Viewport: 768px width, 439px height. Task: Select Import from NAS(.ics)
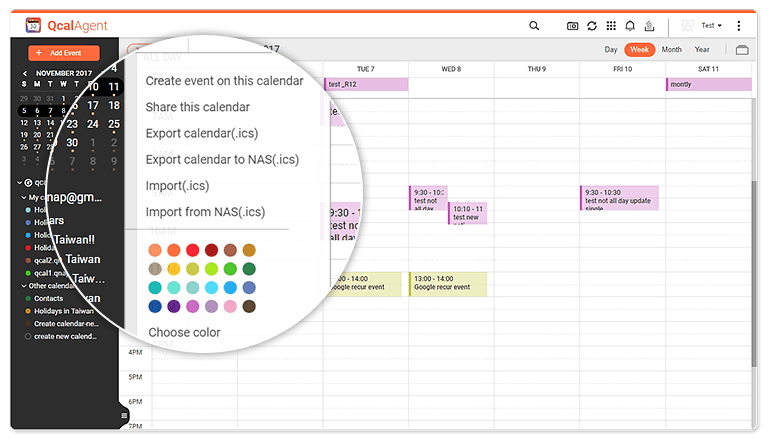tap(205, 212)
